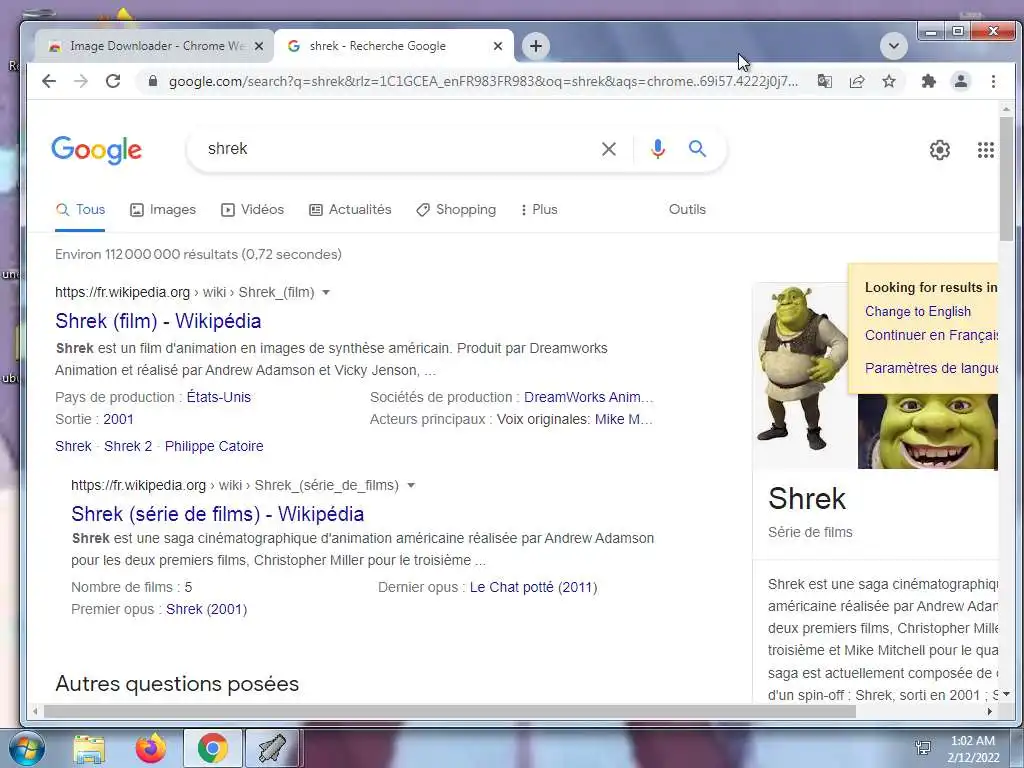Click the Google logo
This screenshot has height=768, width=1024.
(97, 150)
